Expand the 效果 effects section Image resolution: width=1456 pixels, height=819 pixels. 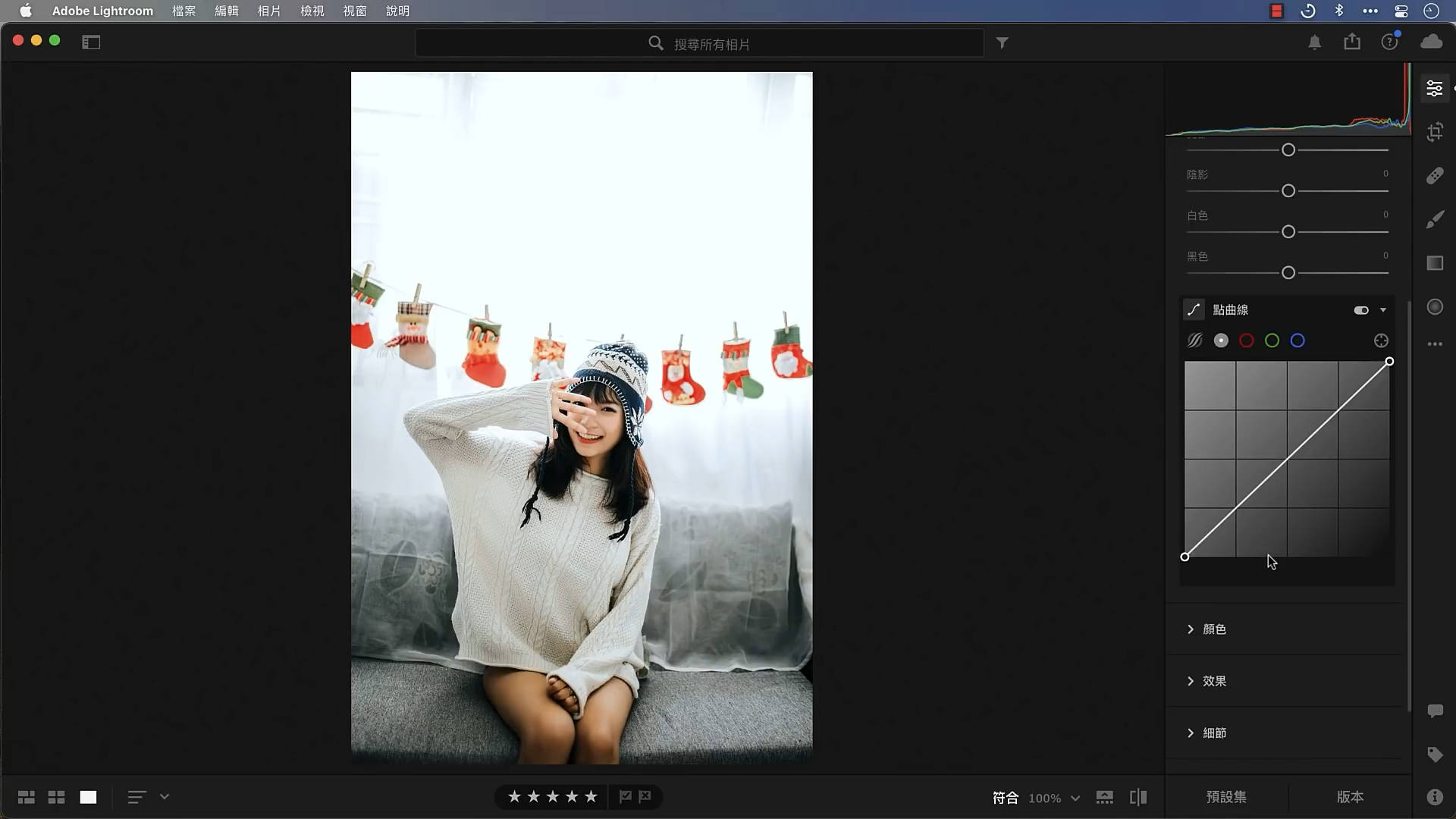[x=1215, y=681]
